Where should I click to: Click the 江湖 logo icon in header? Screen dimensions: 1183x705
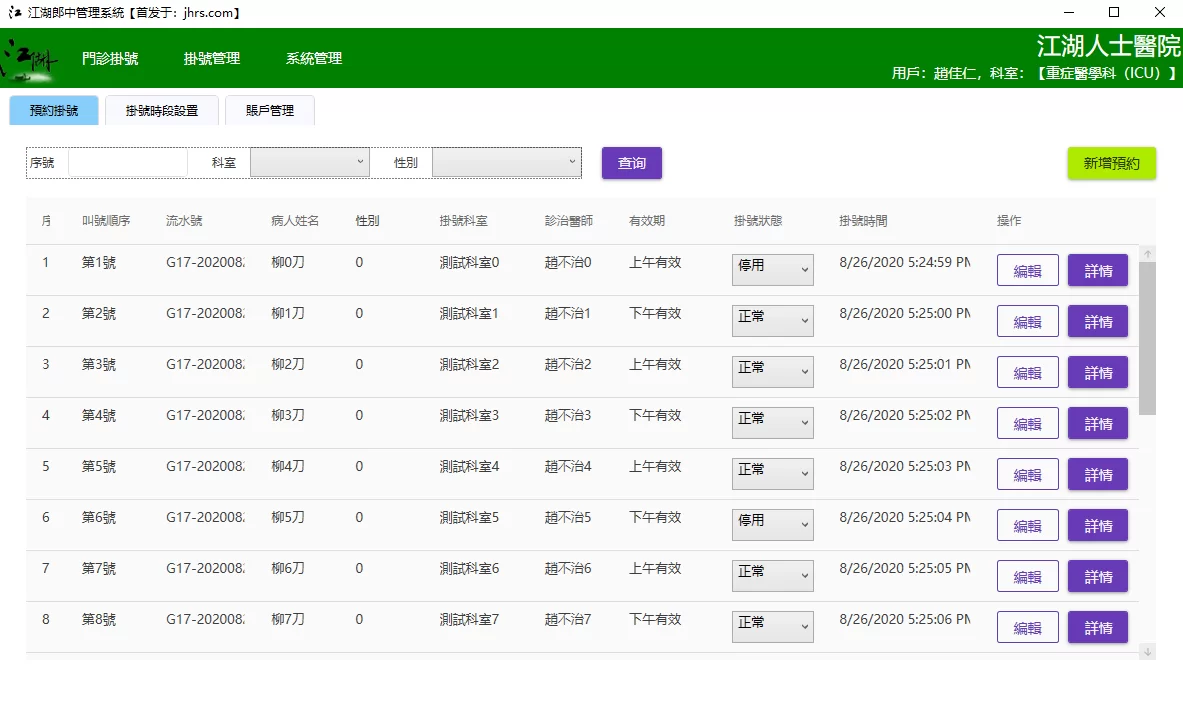28,59
